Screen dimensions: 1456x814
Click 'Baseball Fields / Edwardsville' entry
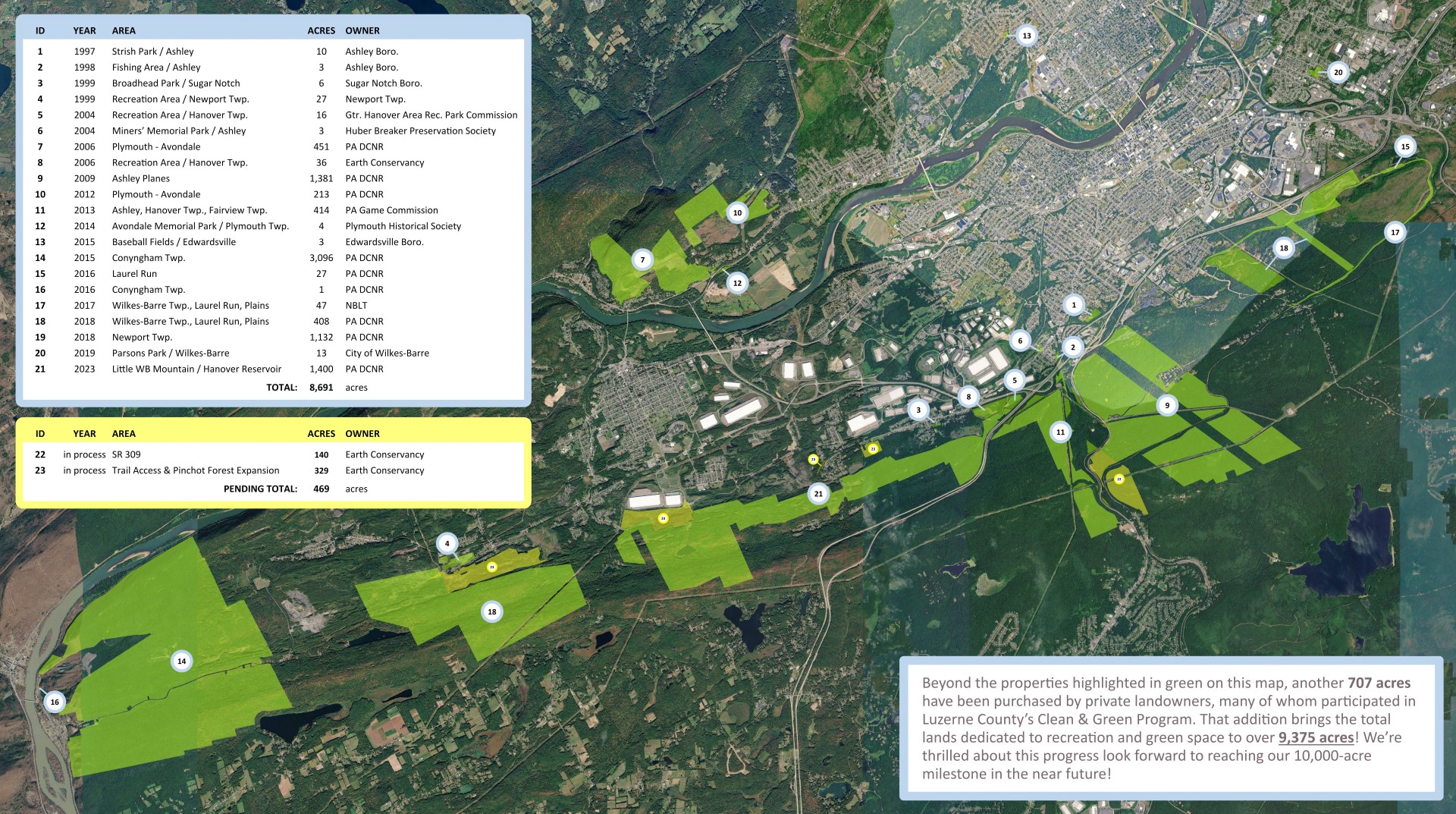click(x=174, y=243)
